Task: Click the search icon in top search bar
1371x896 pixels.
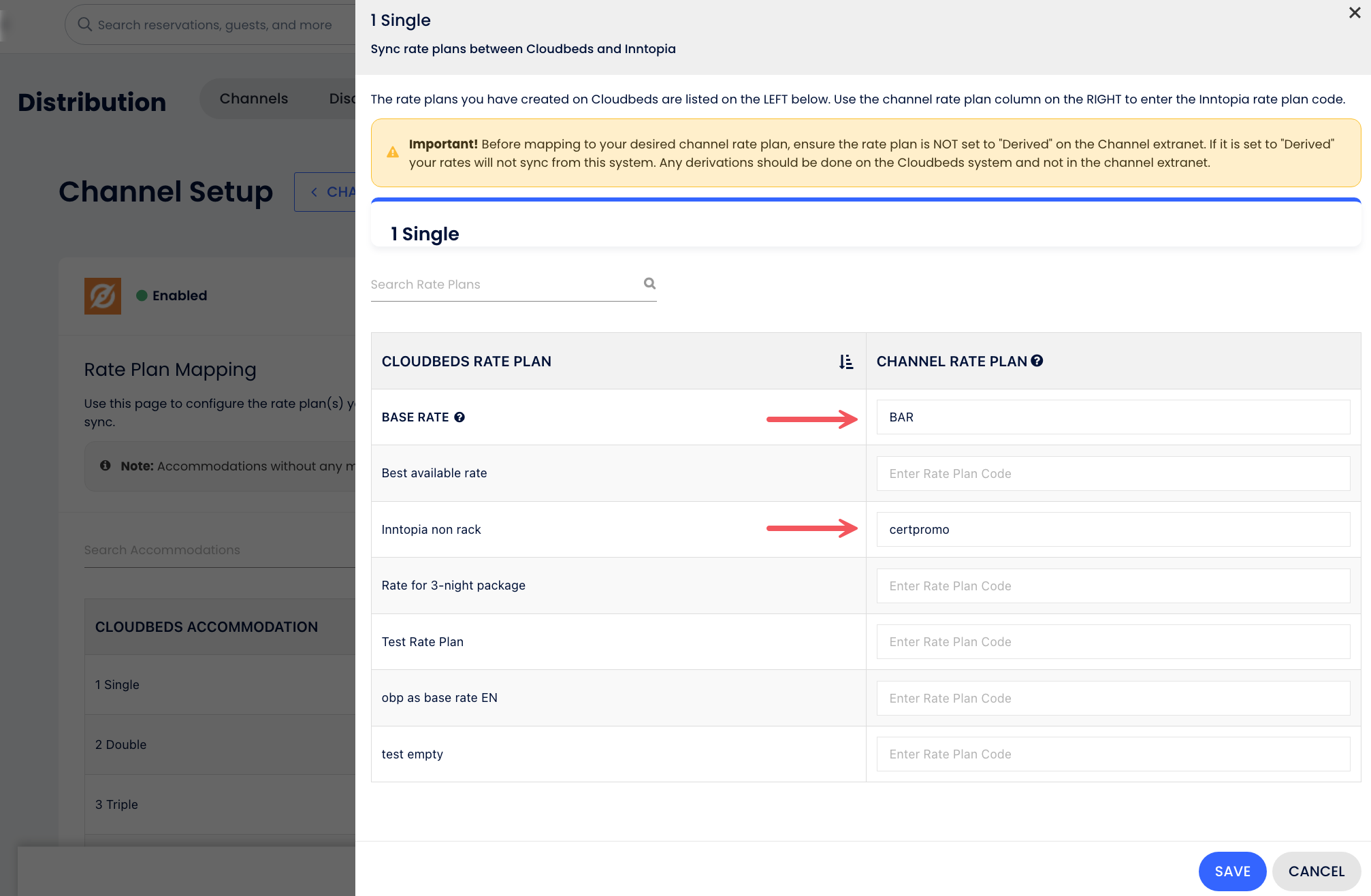Action: [84, 25]
